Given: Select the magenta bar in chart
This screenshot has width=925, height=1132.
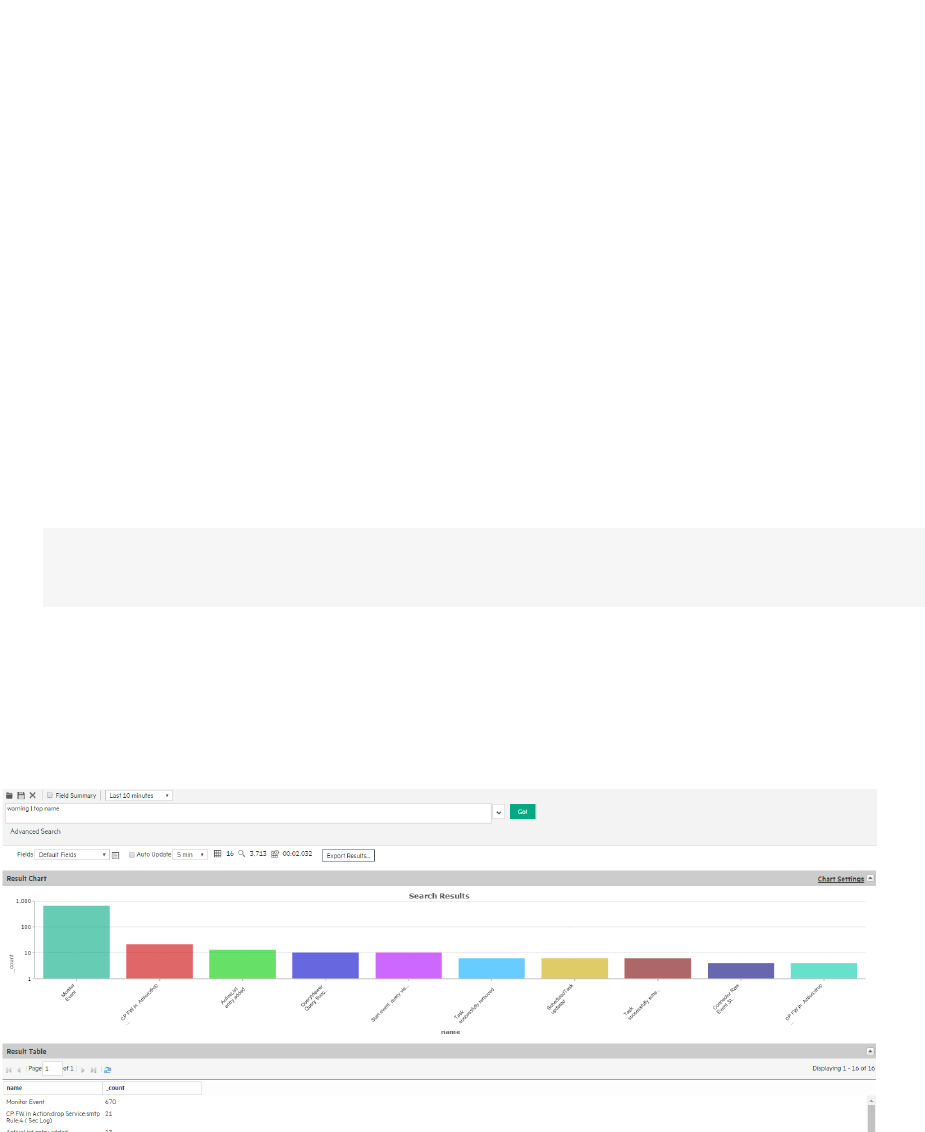Looking at the screenshot, I should (x=409, y=966).
